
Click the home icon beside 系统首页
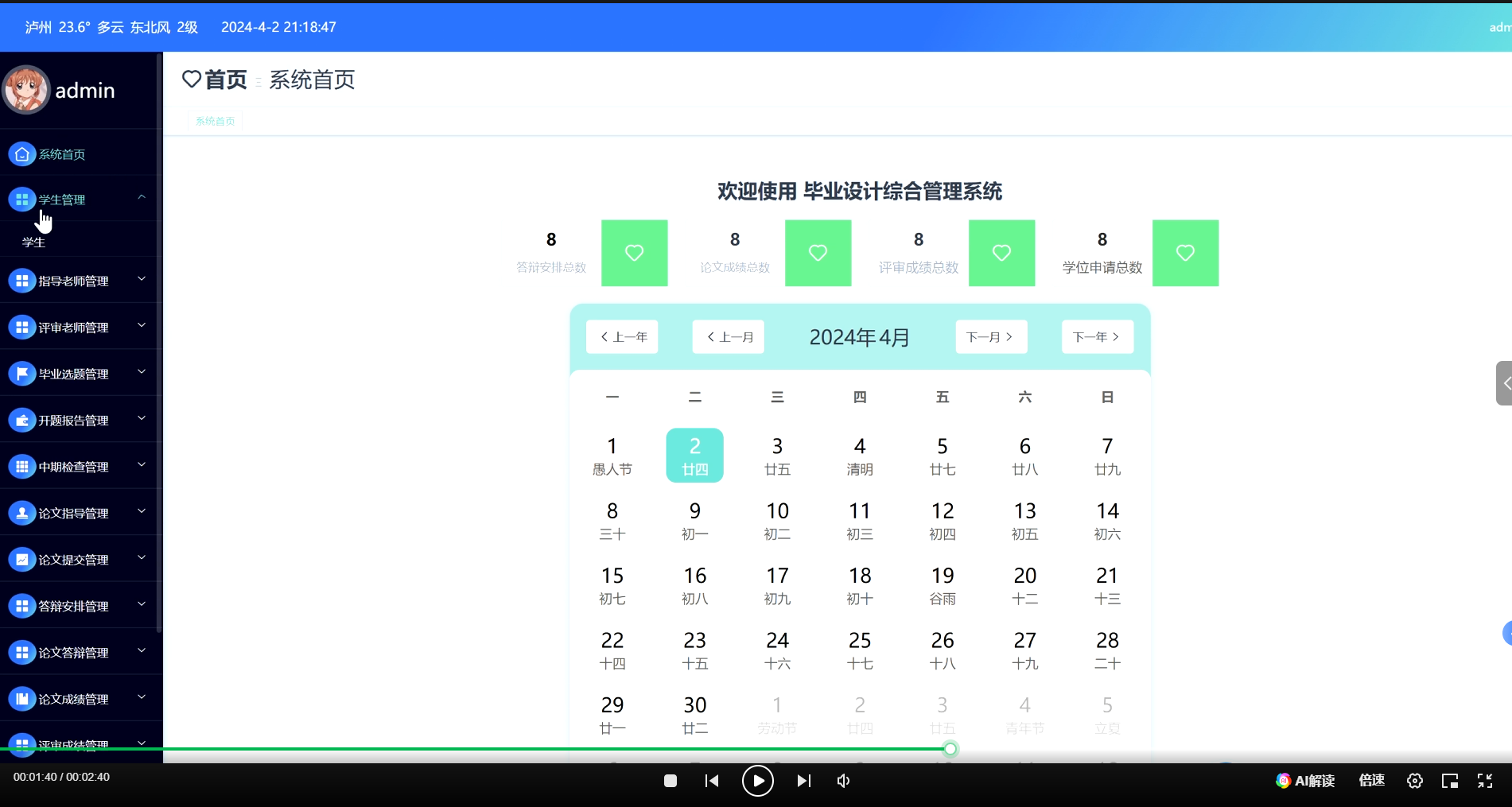coord(22,154)
